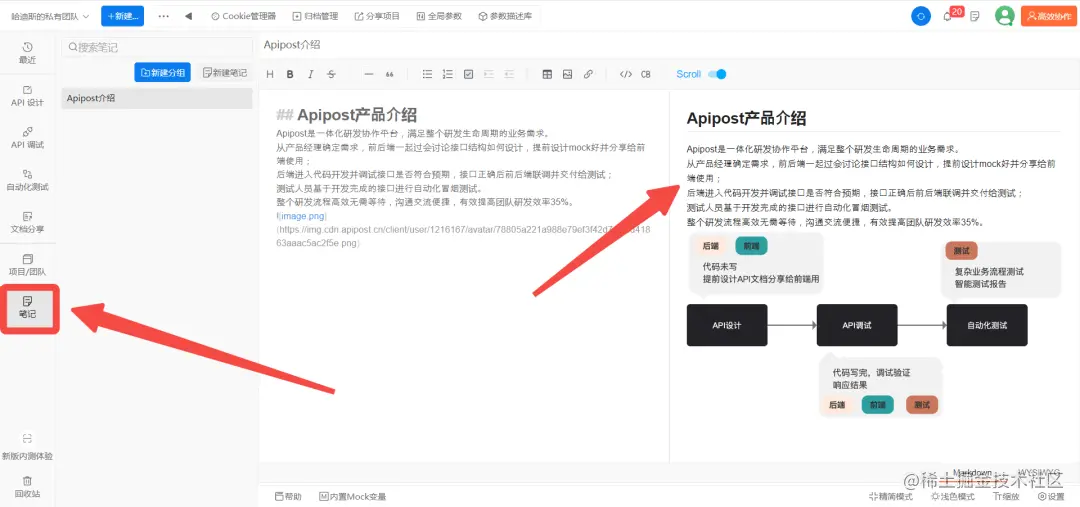Insert an image in the editor

(x=568, y=74)
